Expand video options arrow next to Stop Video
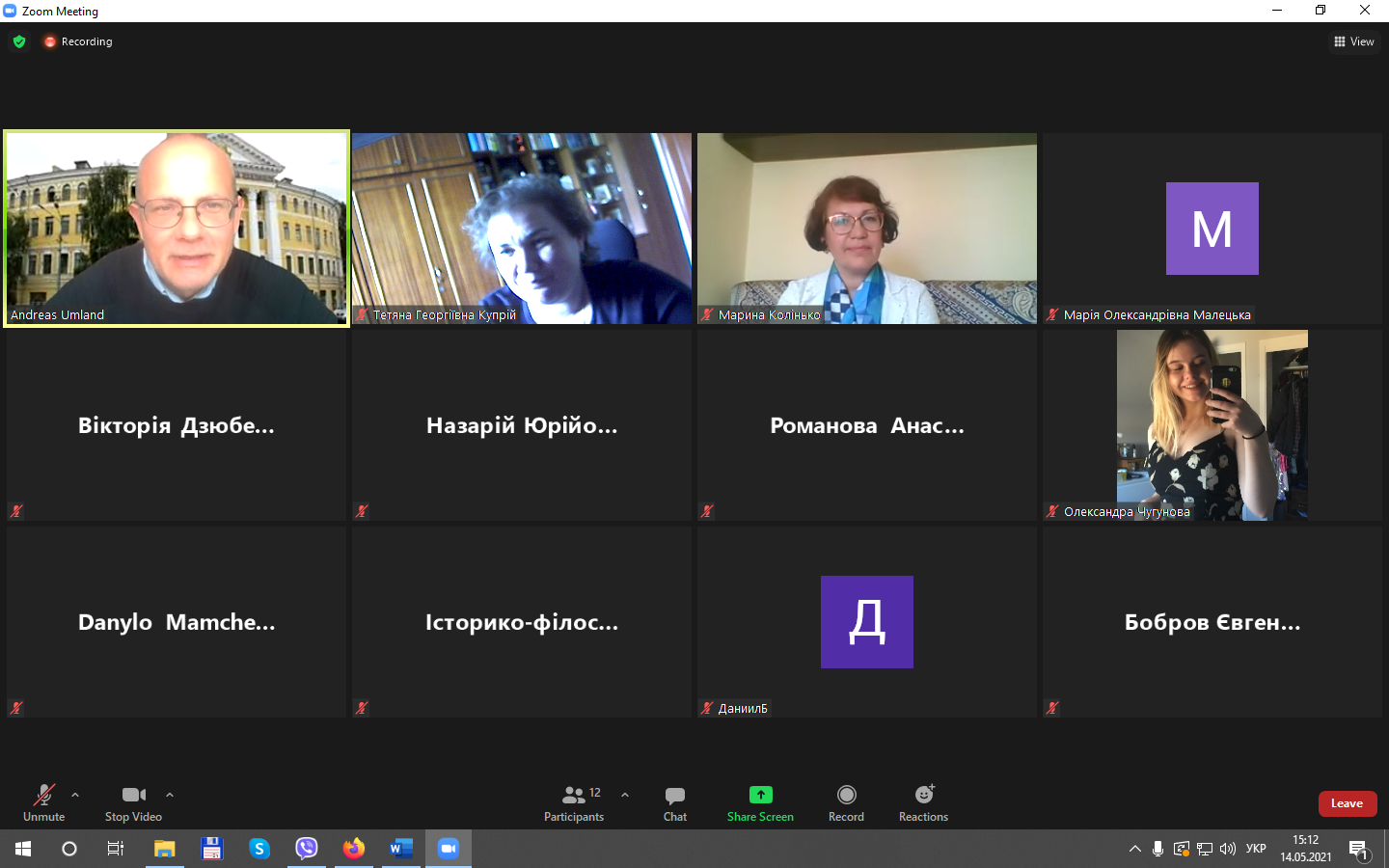 (x=170, y=795)
